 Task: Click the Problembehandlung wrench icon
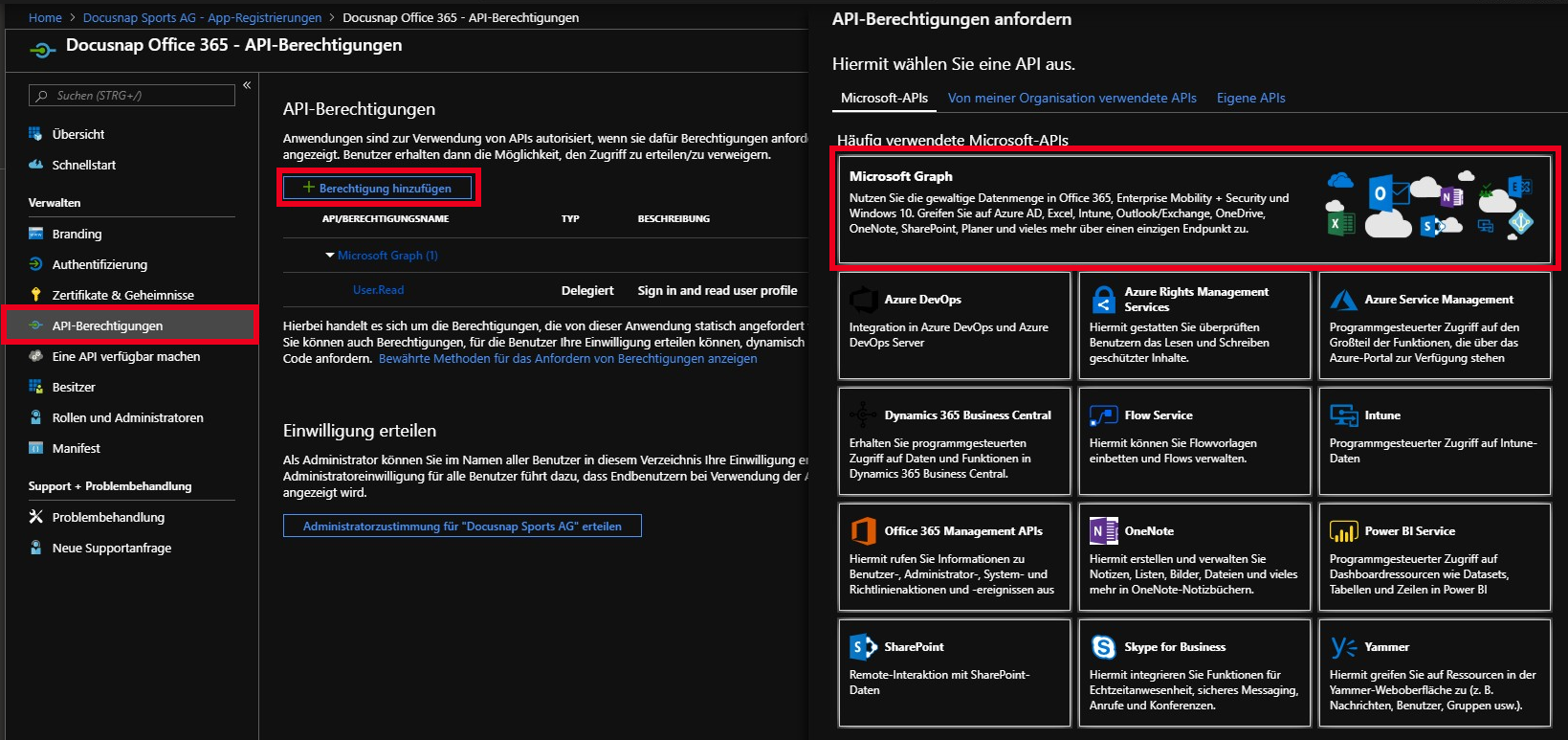point(35,517)
